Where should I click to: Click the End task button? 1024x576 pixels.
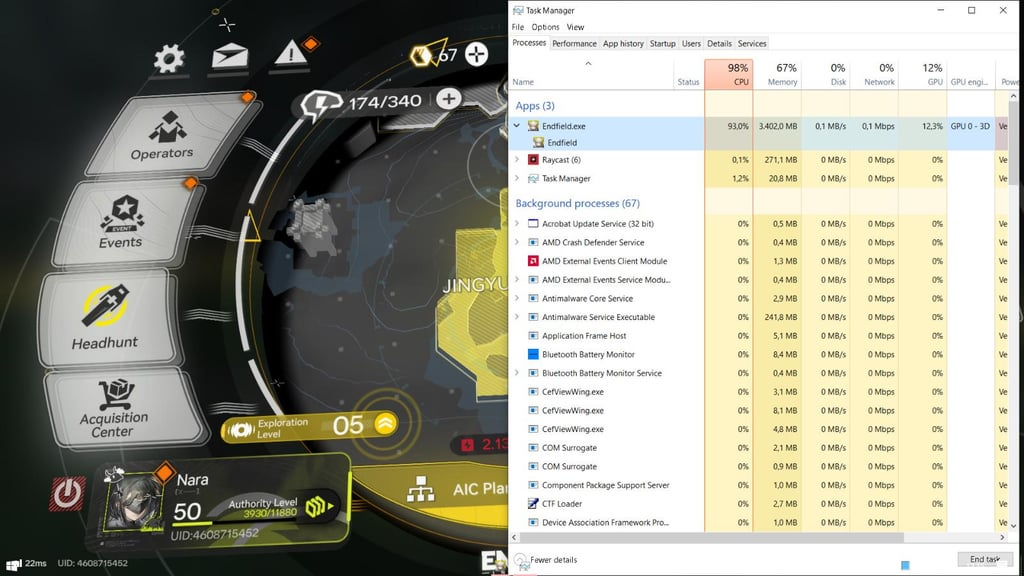pos(985,559)
